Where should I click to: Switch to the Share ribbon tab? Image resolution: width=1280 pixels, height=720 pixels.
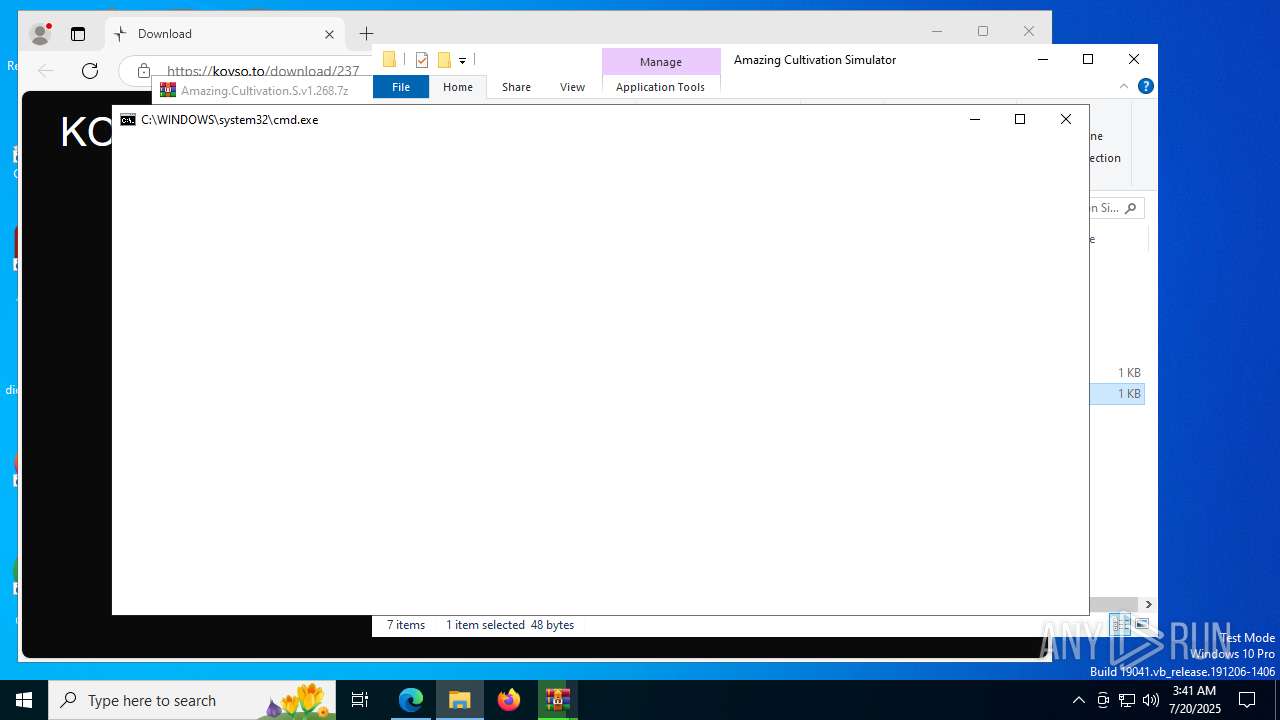coord(516,87)
